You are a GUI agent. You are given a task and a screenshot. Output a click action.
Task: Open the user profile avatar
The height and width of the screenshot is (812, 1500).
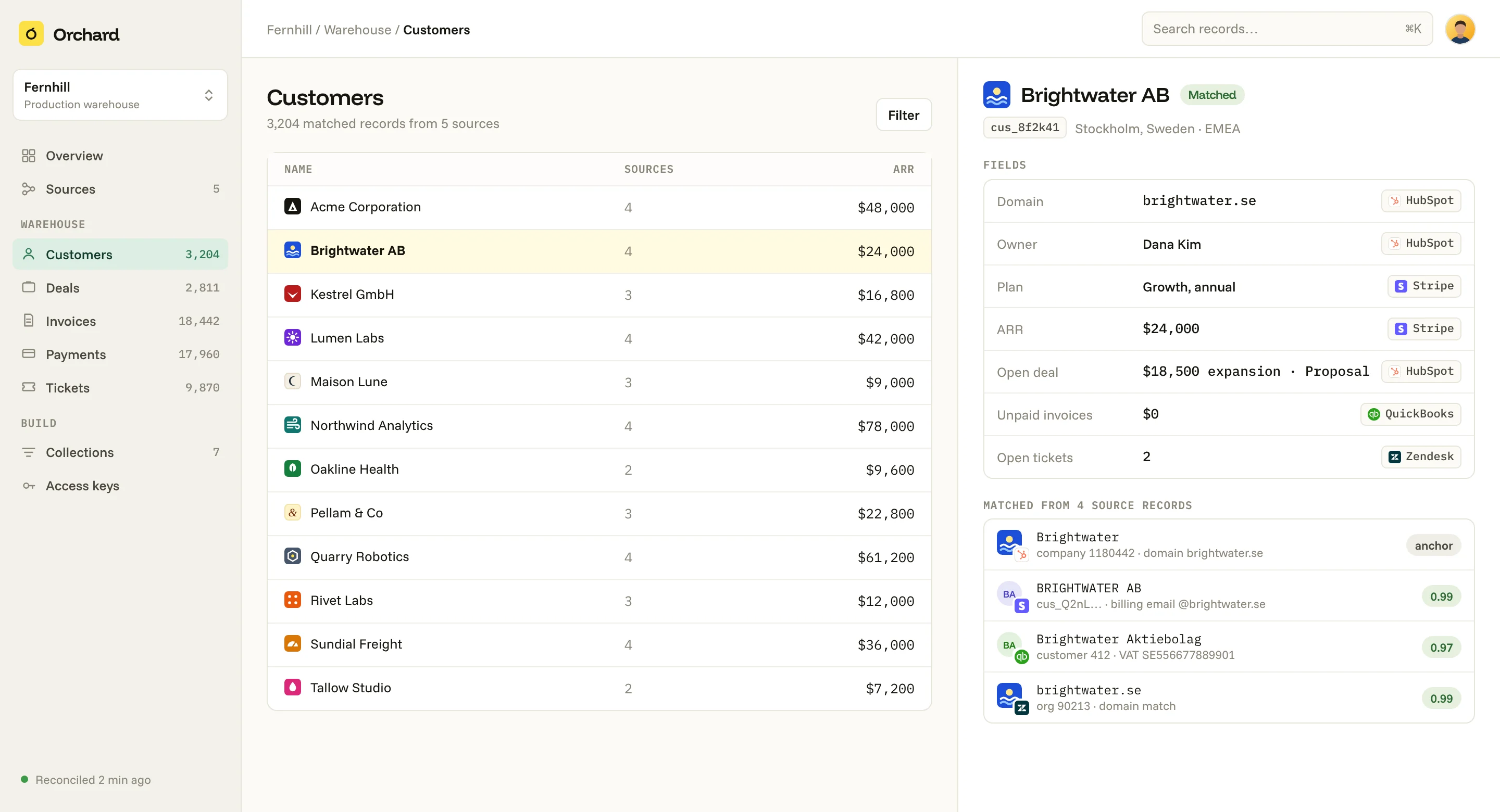(x=1459, y=29)
